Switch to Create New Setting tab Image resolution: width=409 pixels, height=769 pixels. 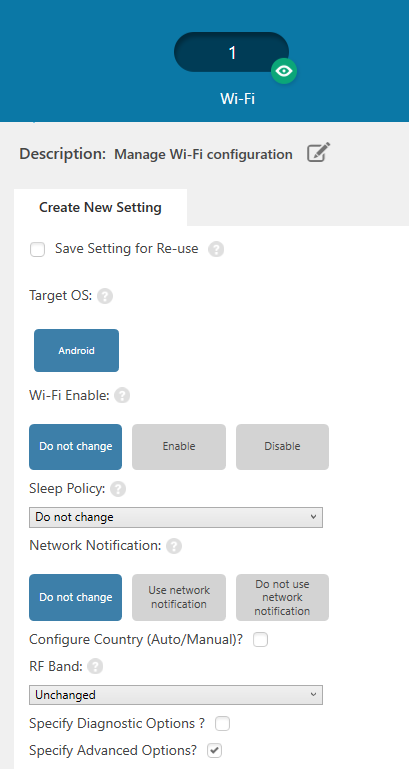101,207
